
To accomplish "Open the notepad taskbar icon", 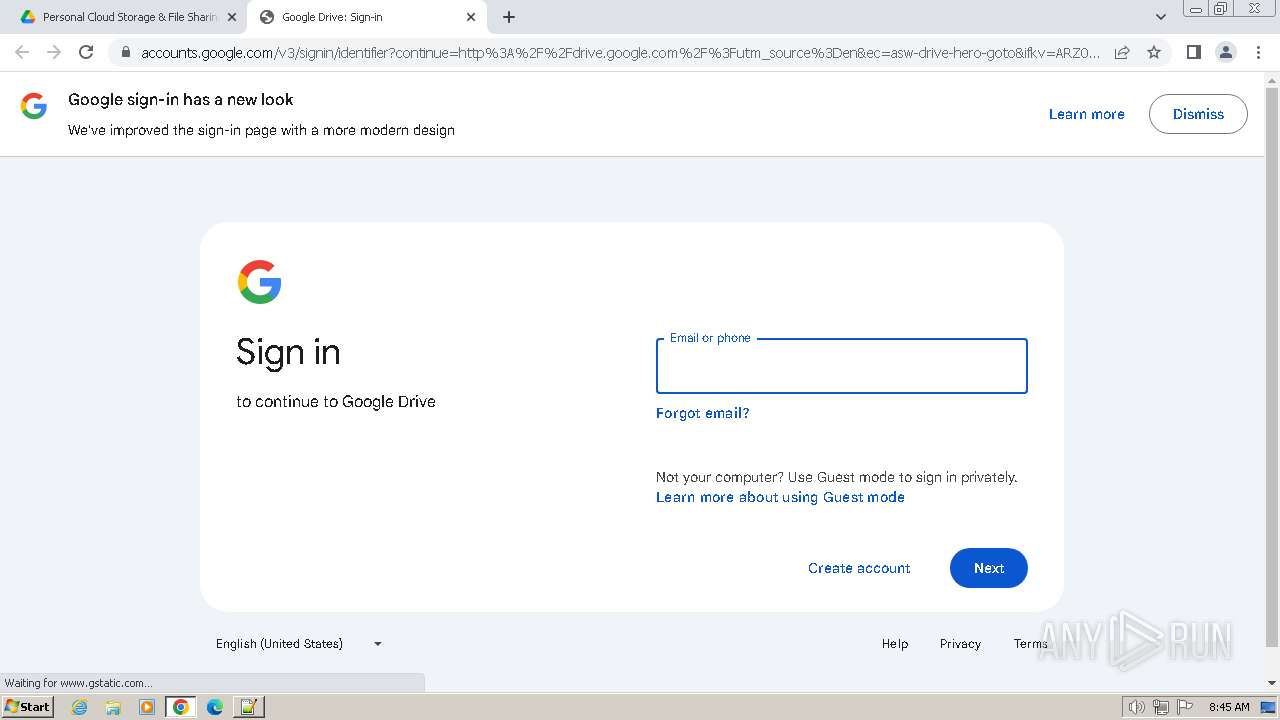I will (249, 707).
